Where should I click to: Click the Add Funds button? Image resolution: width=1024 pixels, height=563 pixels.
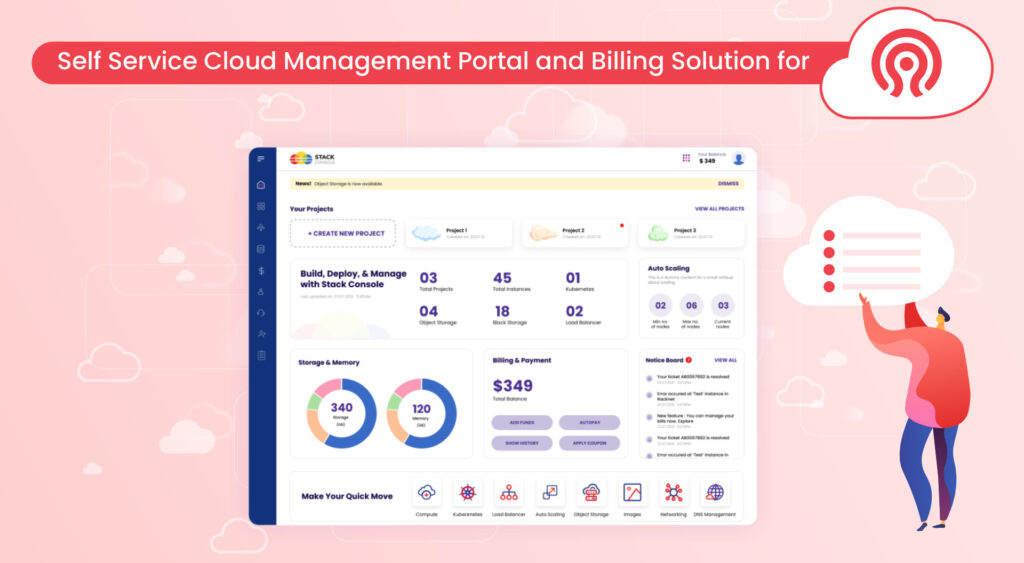(x=522, y=423)
